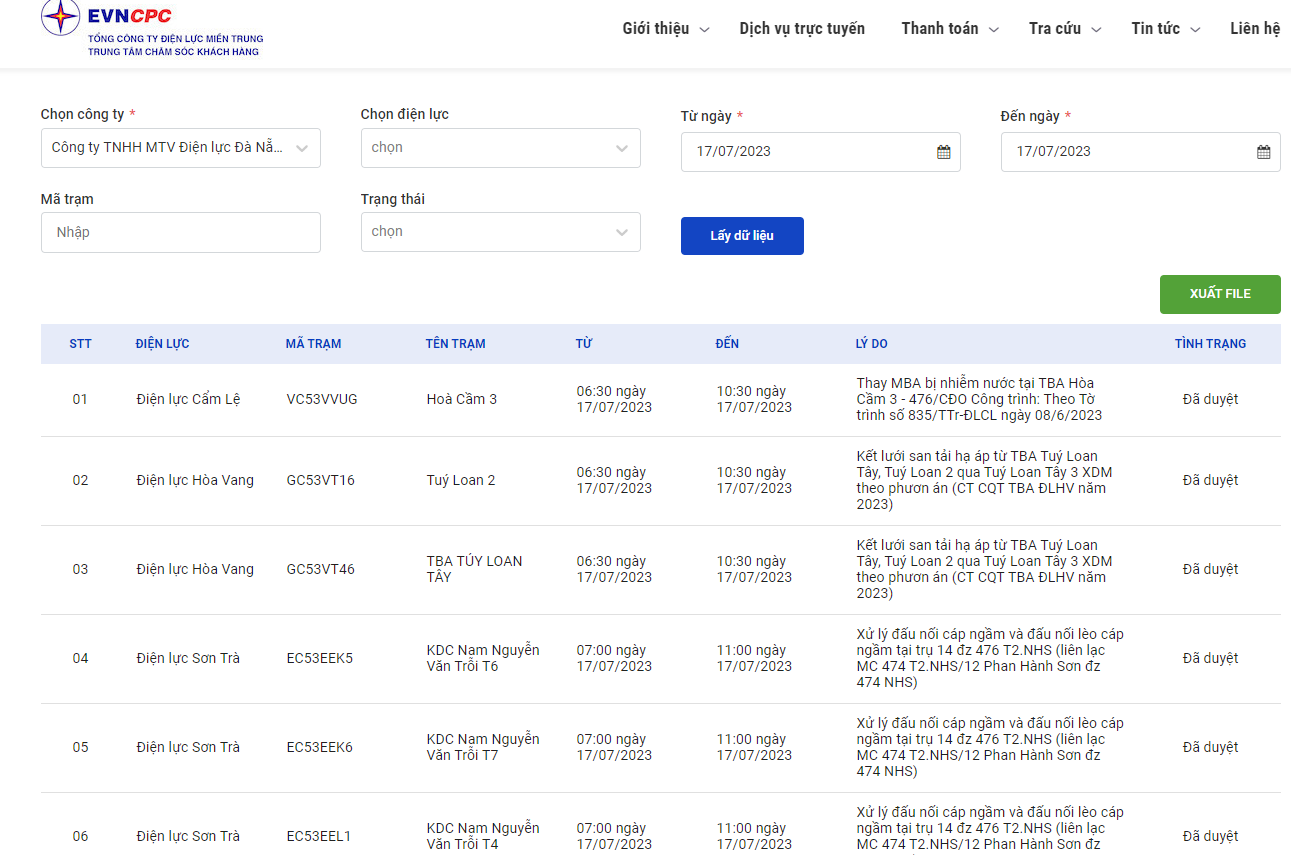The image size is (1291, 855).
Task: Open the Tra cứu menu
Action: (1065, 29)
